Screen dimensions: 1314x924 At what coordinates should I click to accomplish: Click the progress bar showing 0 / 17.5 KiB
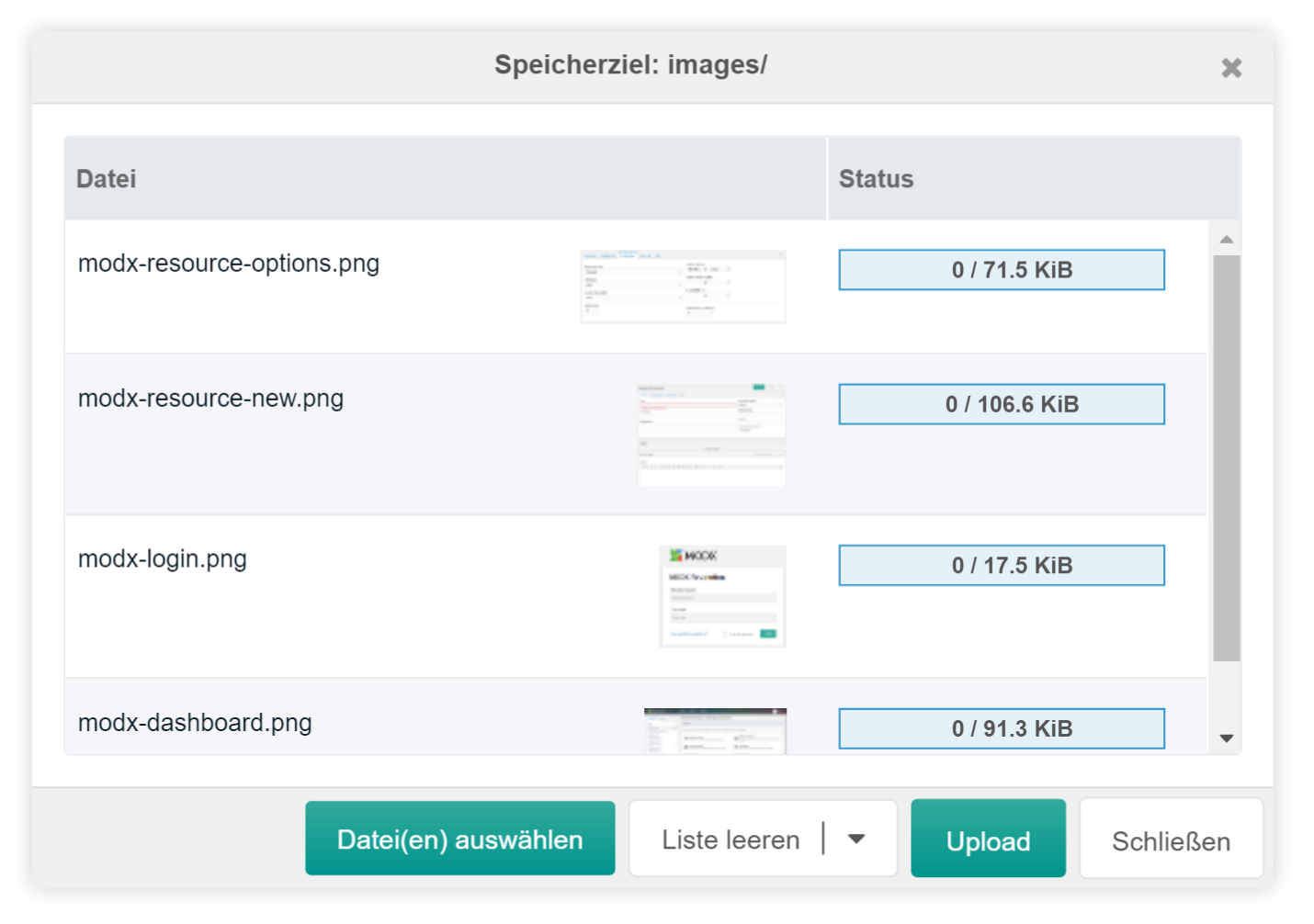[x=1001, y=565]
